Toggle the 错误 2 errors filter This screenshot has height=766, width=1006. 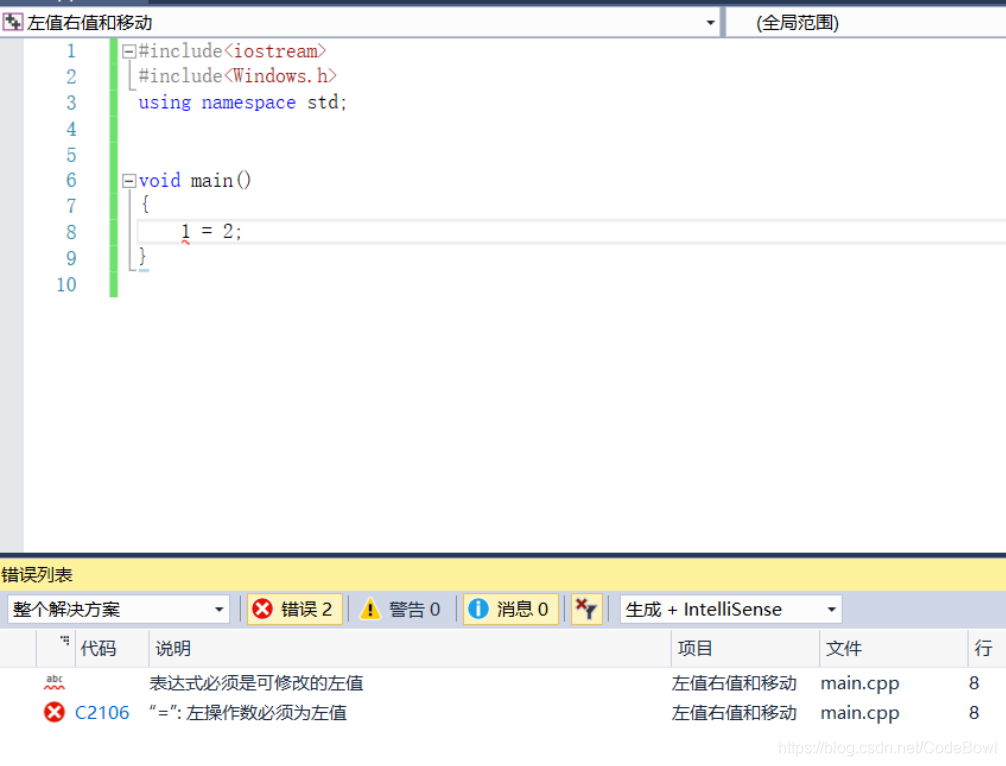click(294, 609)
